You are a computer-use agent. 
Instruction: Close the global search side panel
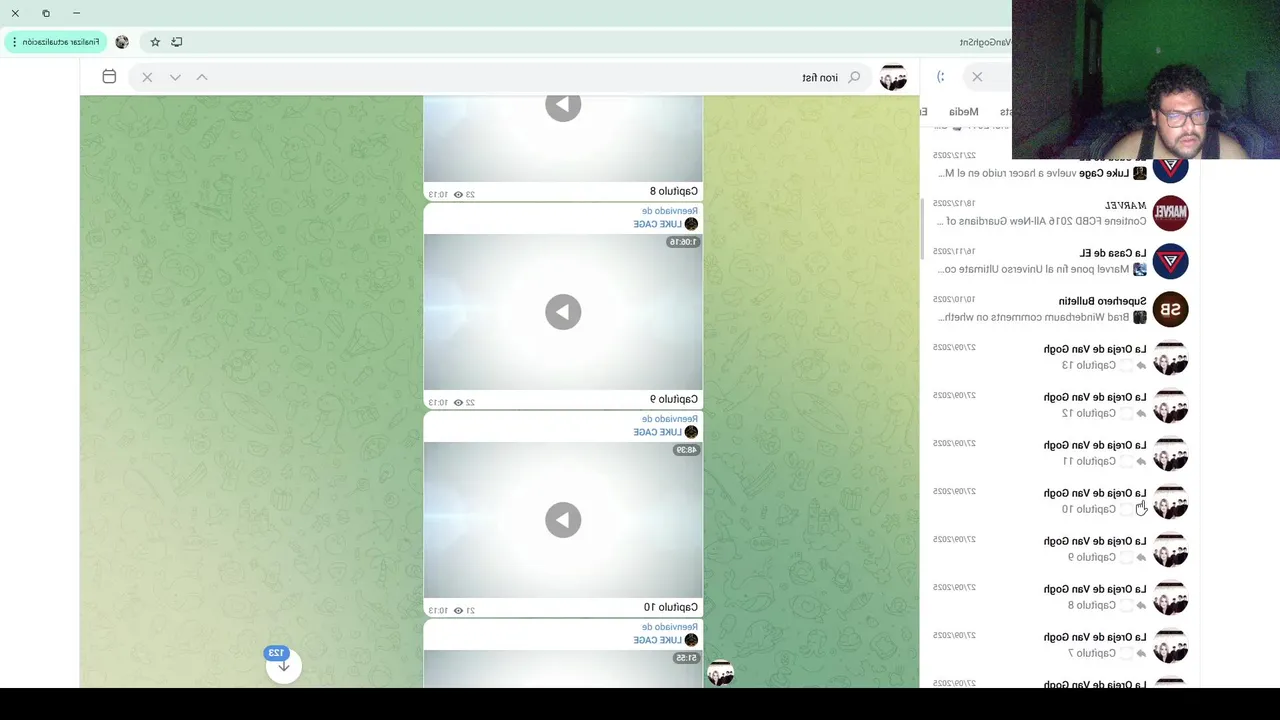click(977, 77)
